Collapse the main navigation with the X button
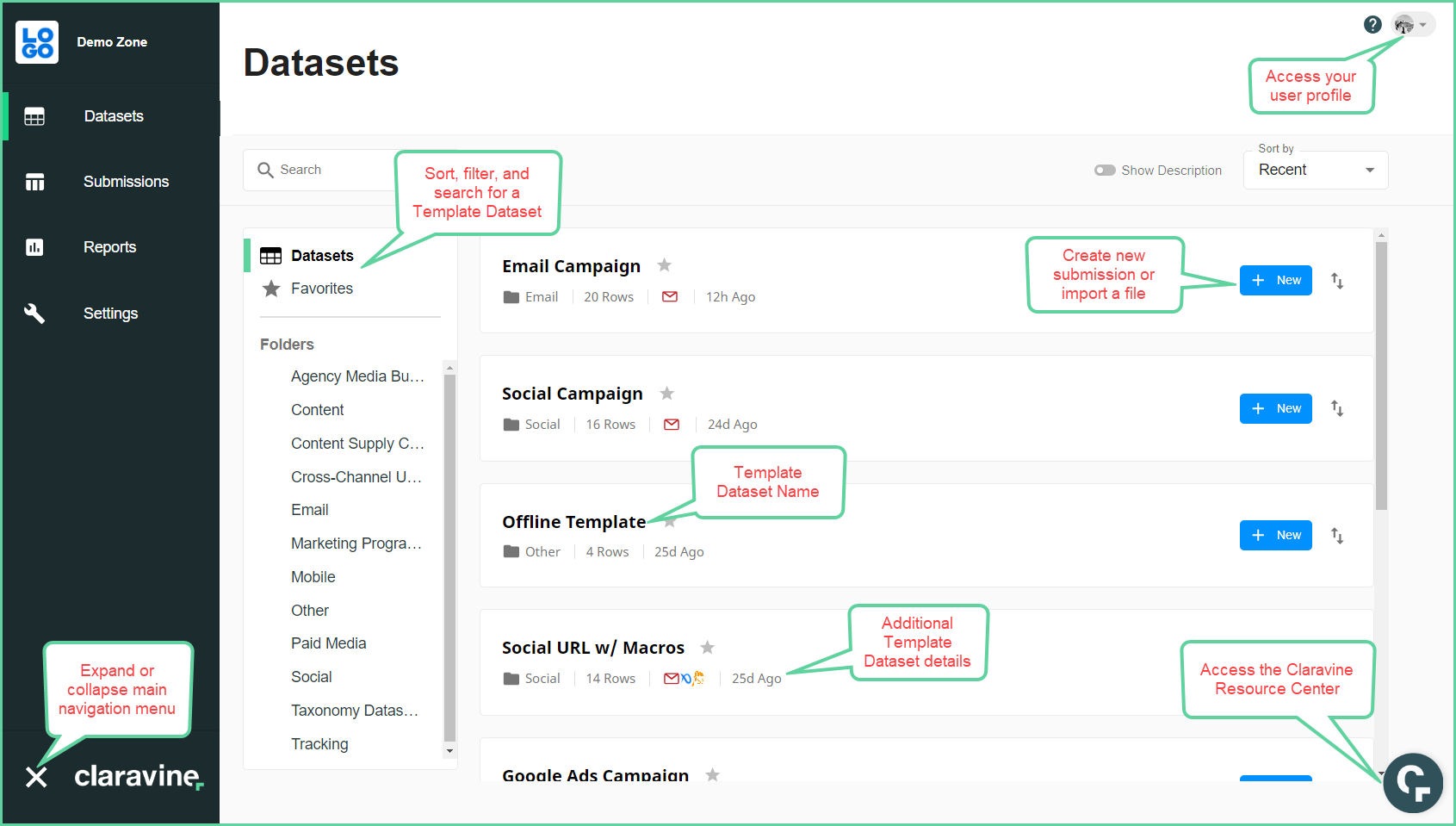This screenshot has width=1456, height=826. point(36,778)
